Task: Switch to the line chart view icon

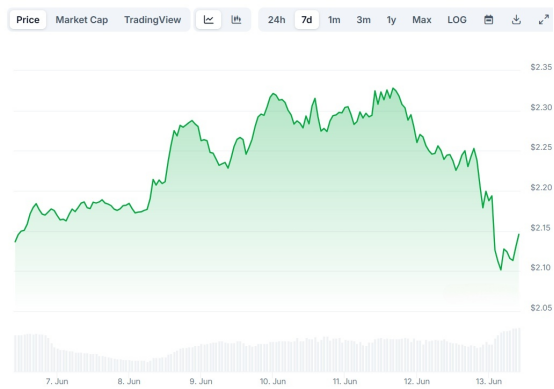Action: point(208,19)
